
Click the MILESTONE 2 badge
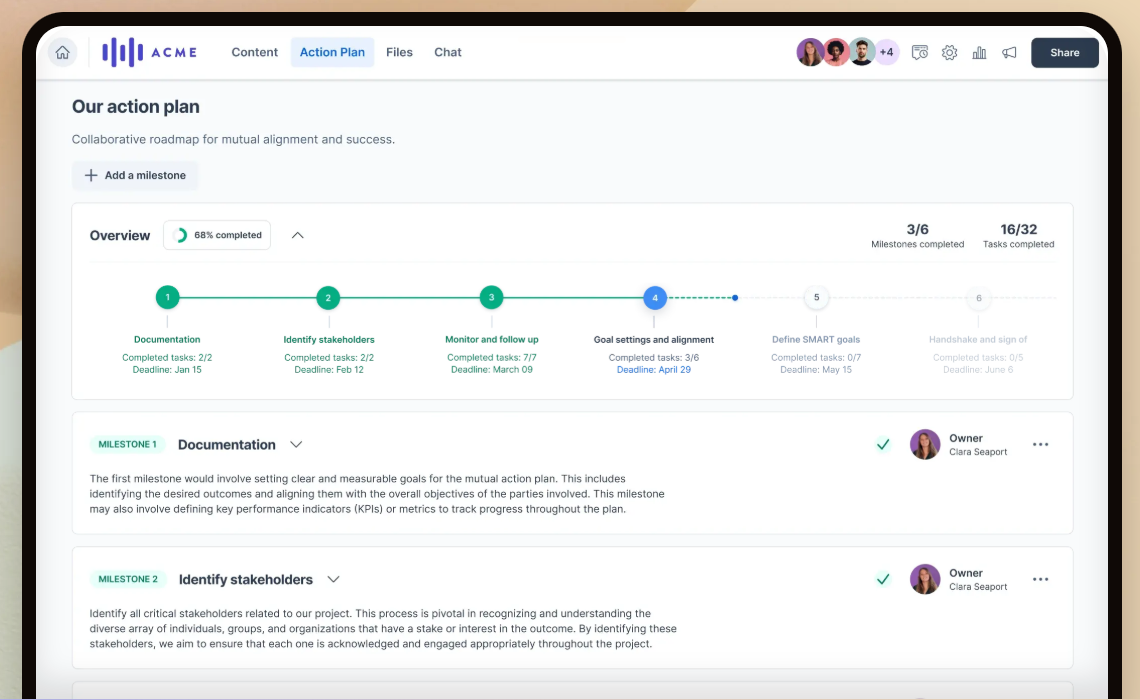[128, 579]
